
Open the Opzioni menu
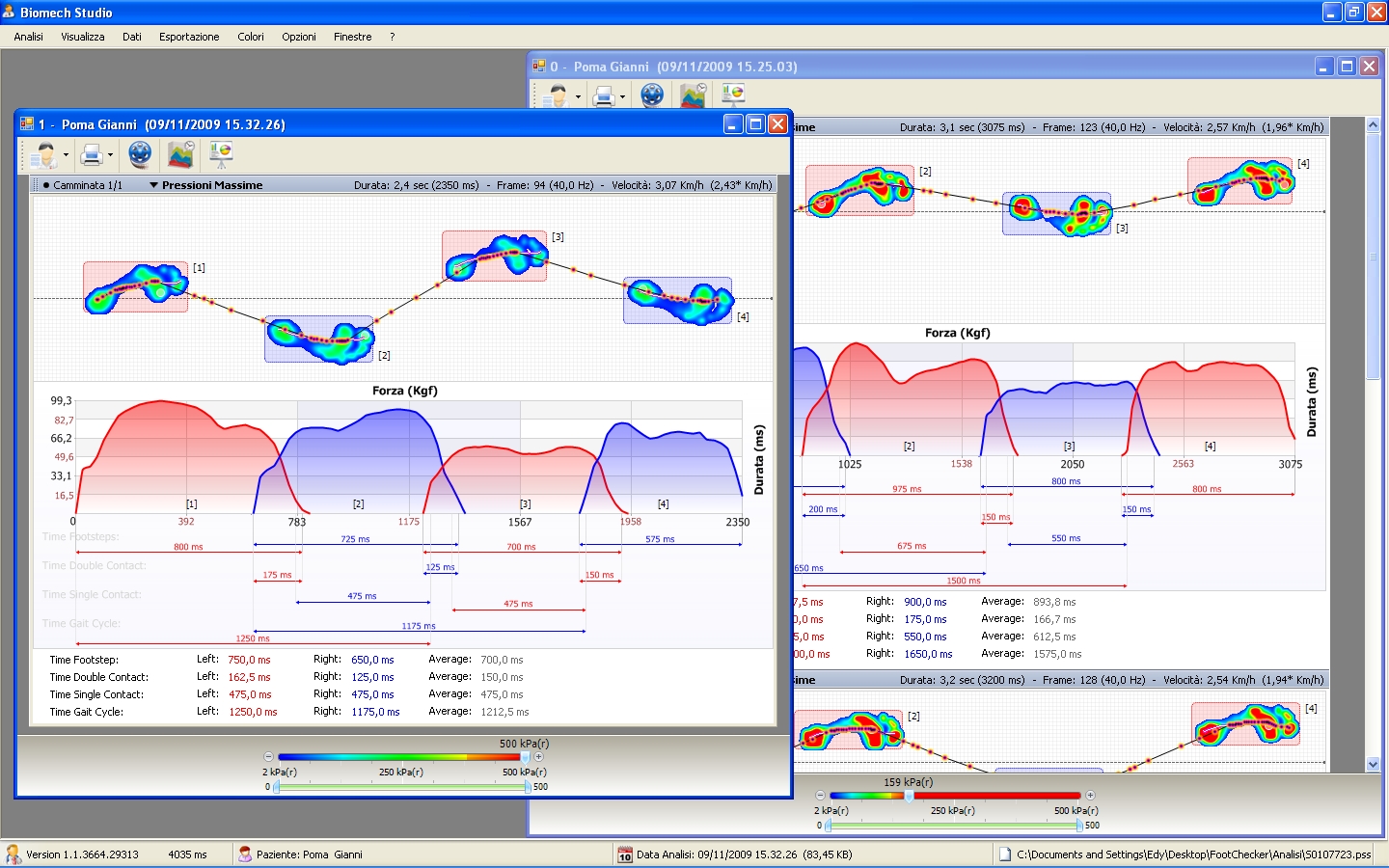click(x=299, y=37)
